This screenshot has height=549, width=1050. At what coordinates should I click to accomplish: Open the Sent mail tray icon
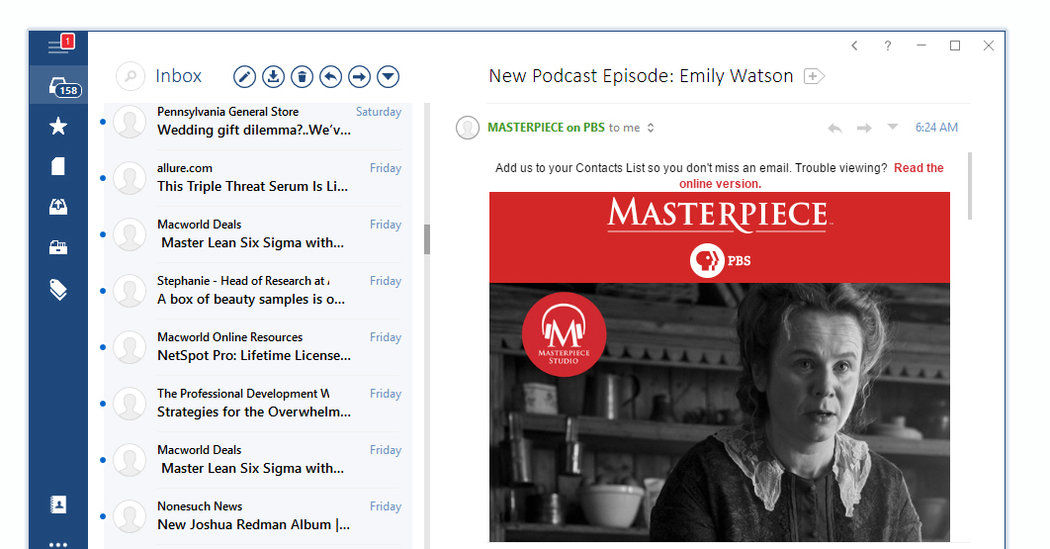pyautogui.click(x=58, y=206)
